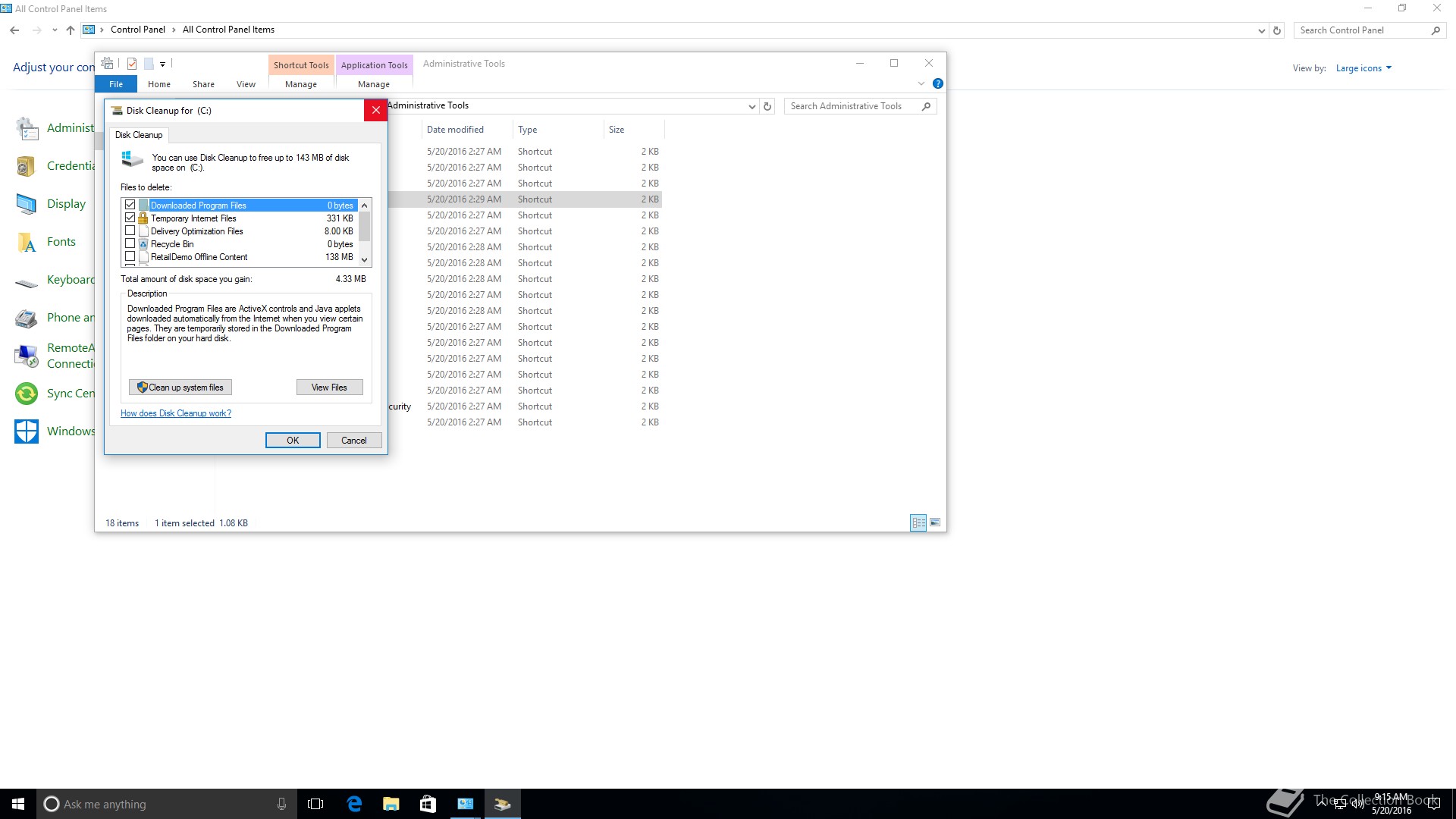Check the Recycle Bin checkbox
Viewport: 1456px width, 819px height.
pyautogui.click(x=130, y=244)
